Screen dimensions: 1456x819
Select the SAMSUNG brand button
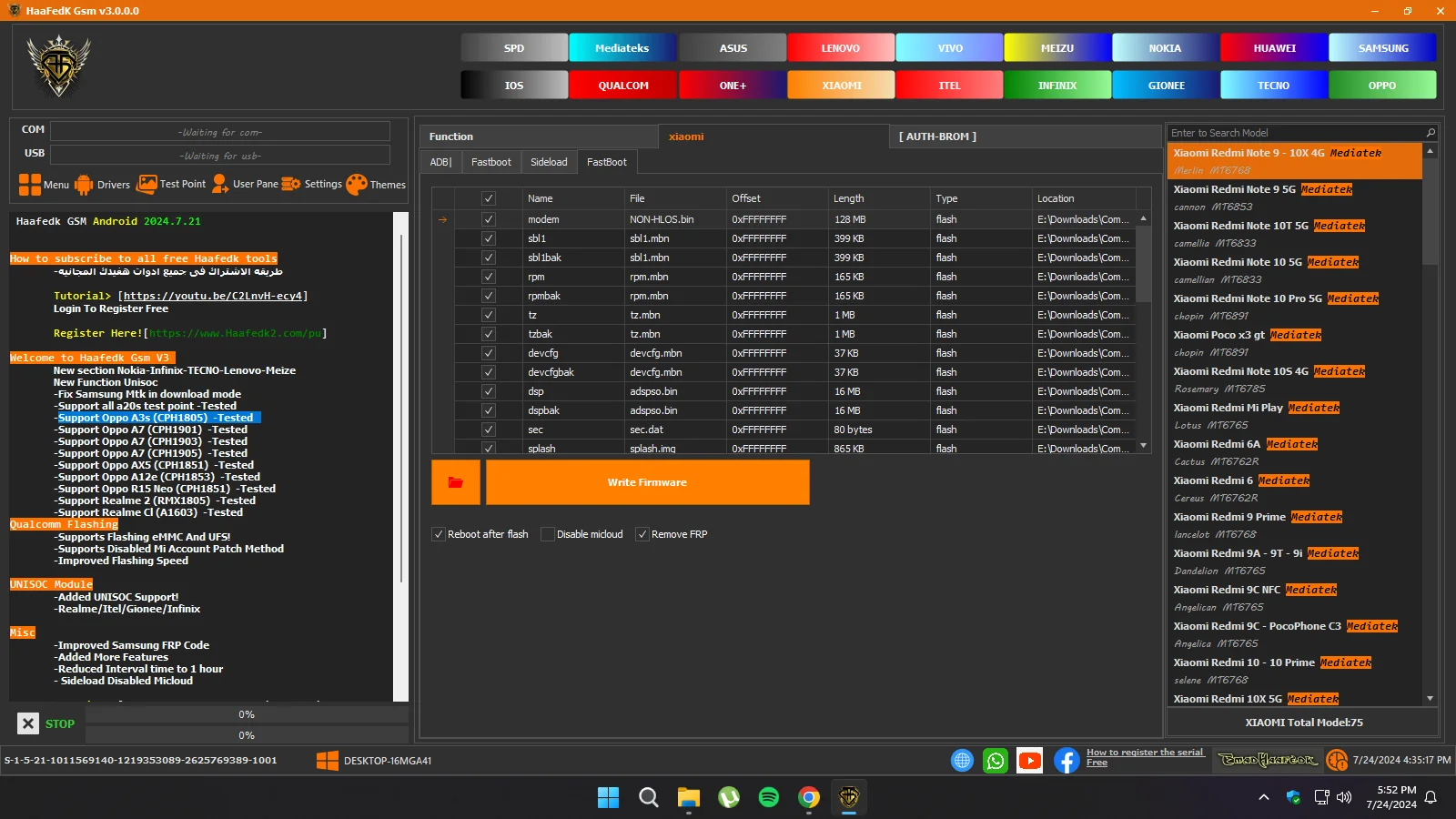pos(1383,48)
